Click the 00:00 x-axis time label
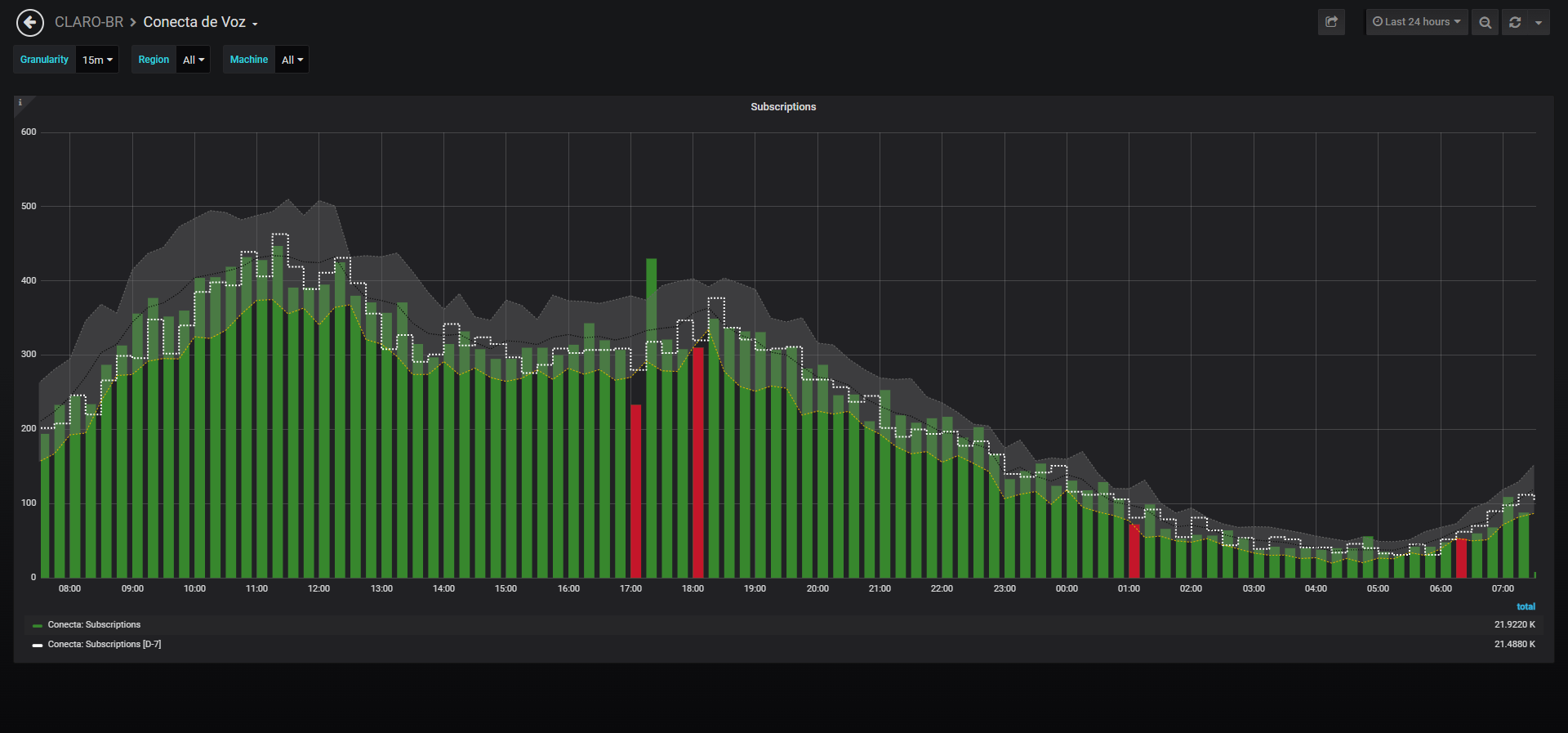This screenshot has height=733, width=1568. (x=1067, y=589)
